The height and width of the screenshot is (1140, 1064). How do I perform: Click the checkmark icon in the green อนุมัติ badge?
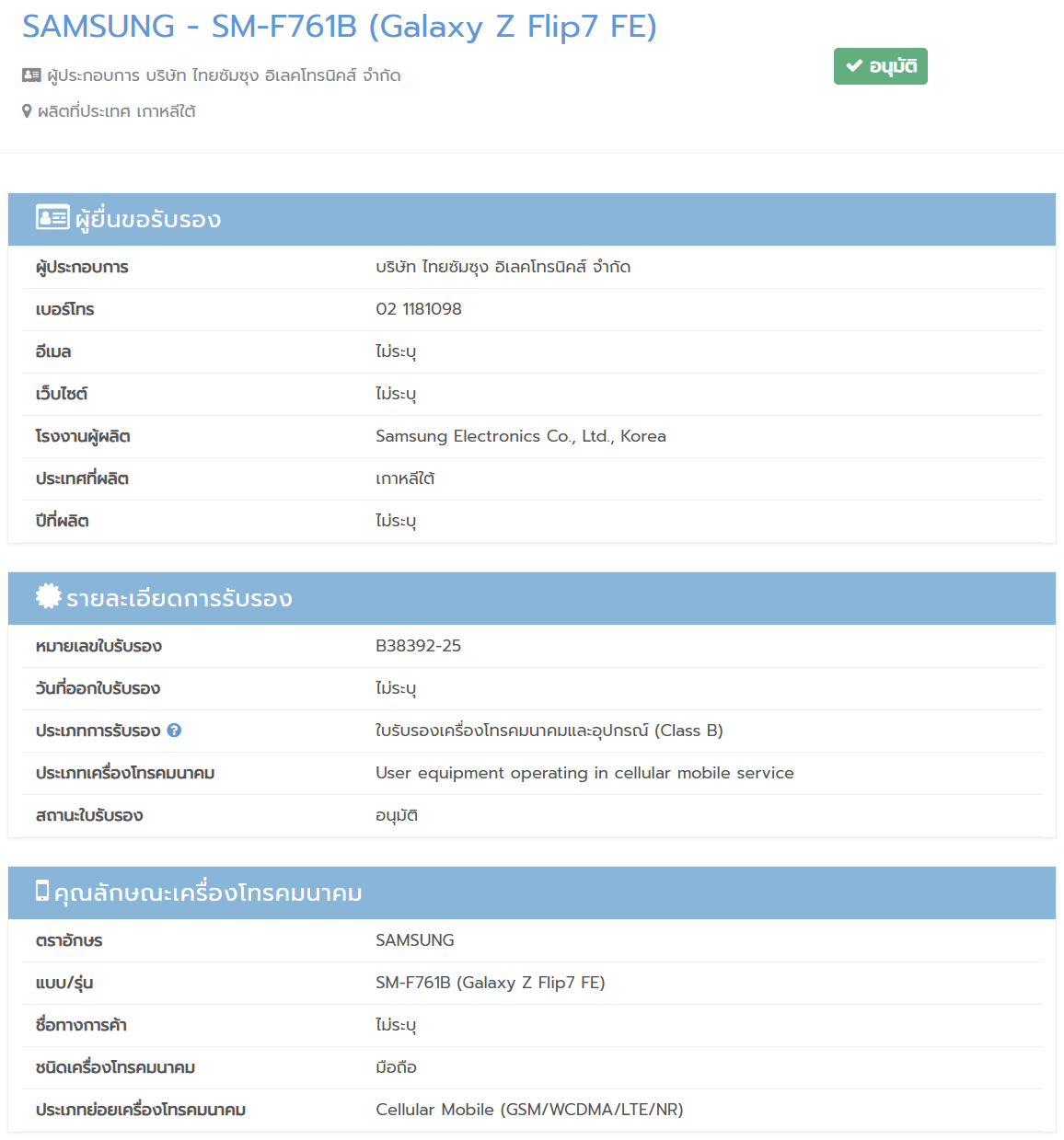(854, 66)
